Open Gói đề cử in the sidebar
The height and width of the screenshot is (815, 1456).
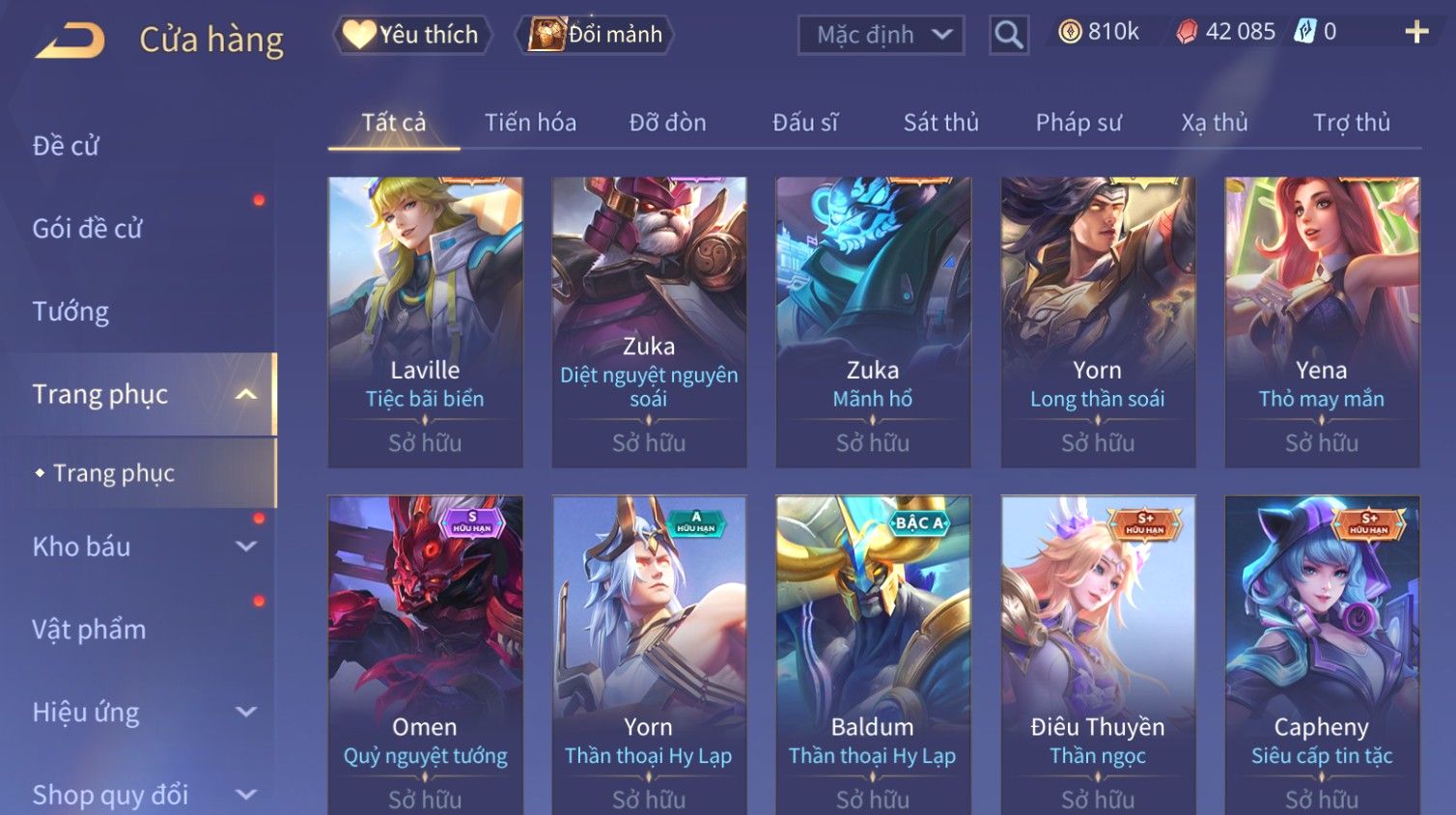(x=87, y=229)
